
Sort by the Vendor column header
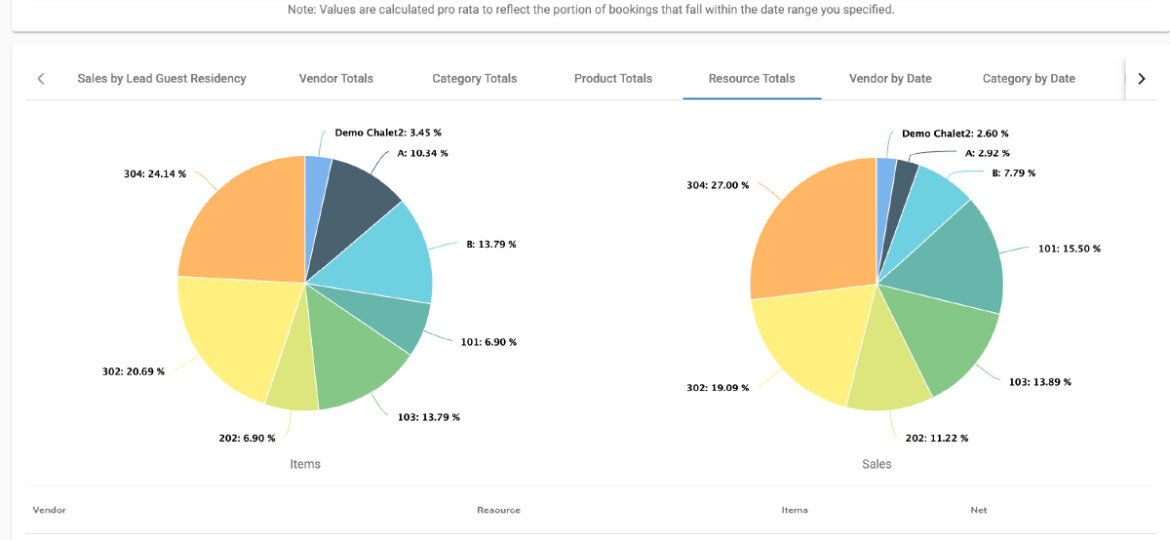pos(49,510)
